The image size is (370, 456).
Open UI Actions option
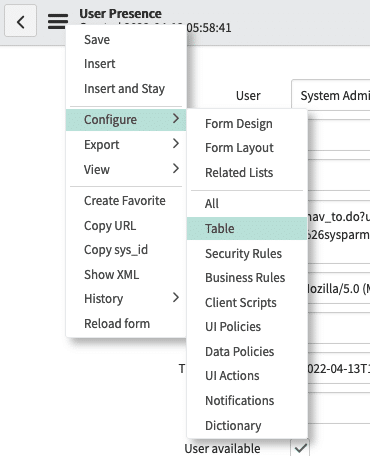tap(247, 376)
